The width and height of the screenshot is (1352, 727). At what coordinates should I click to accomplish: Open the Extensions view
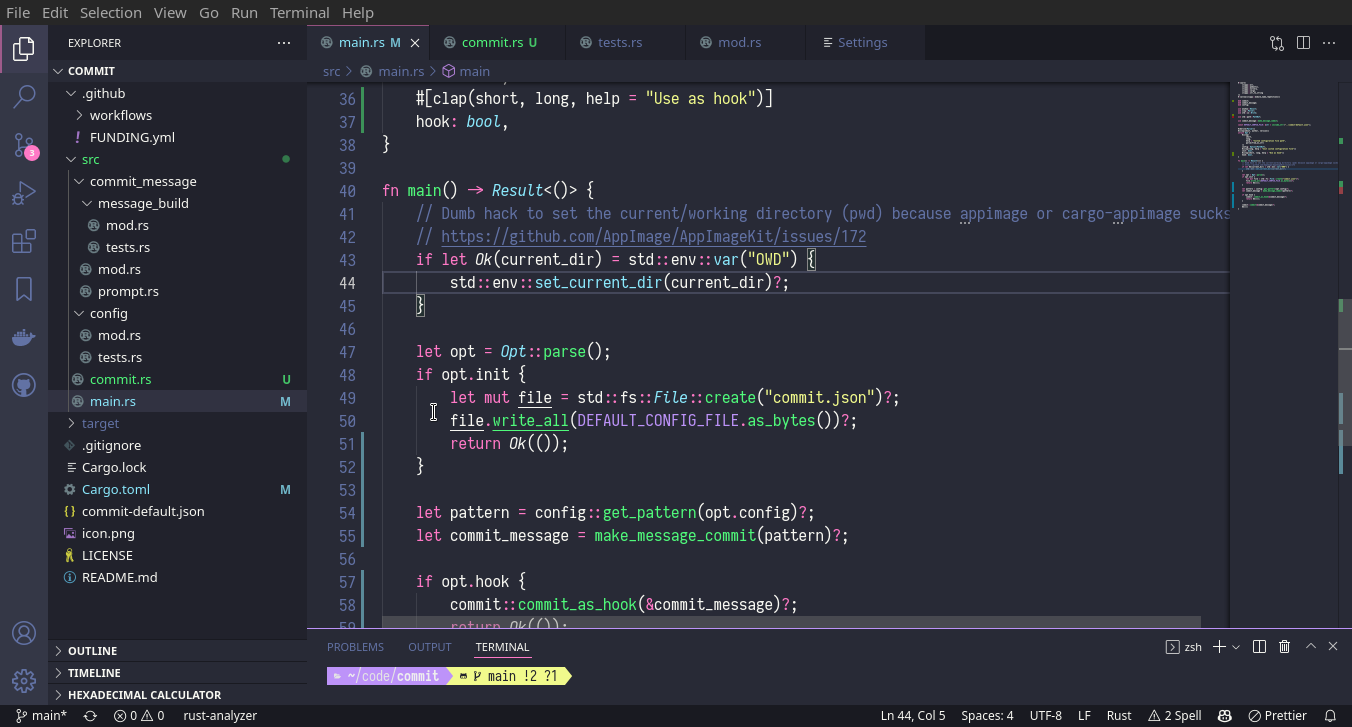point(24,242)
